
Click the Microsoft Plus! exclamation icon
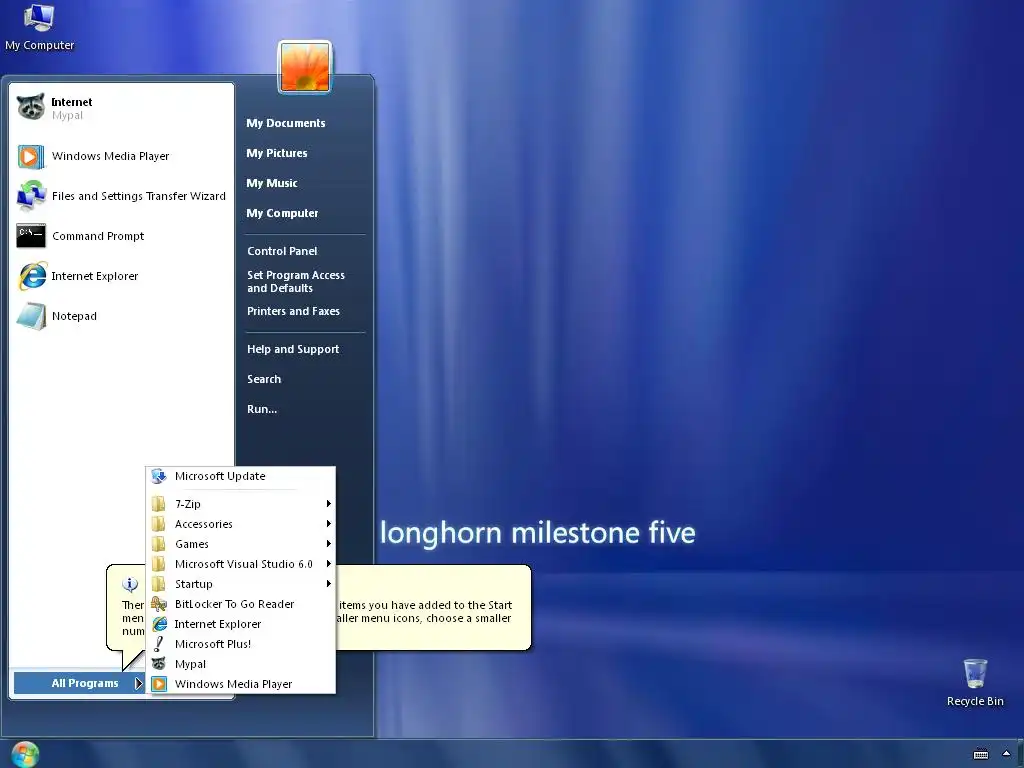coord(159,644)
